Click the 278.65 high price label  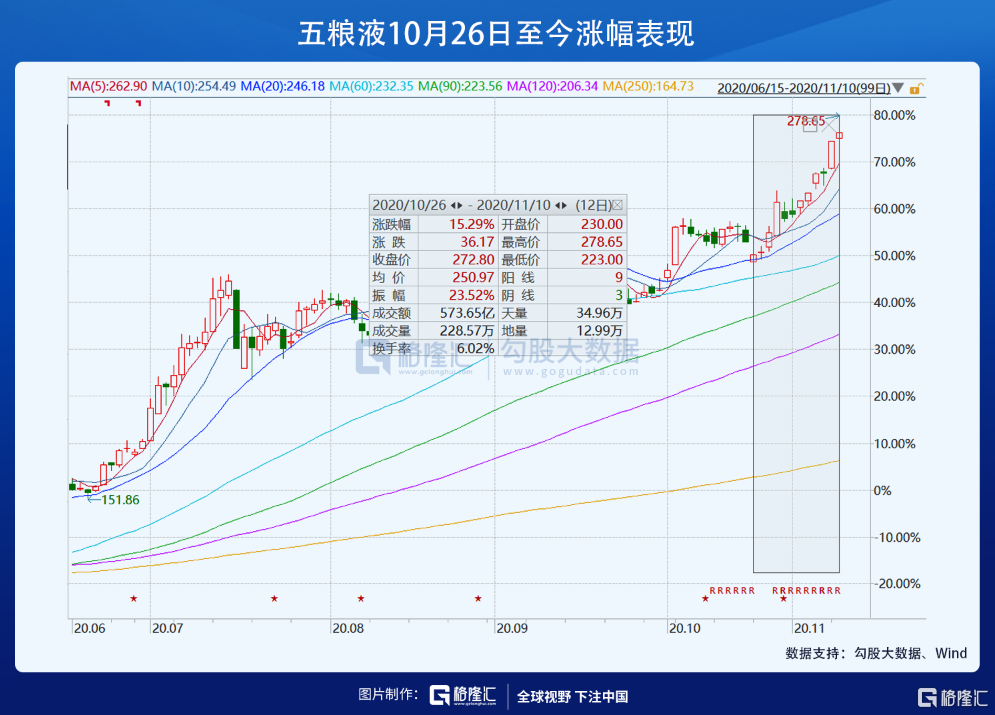[x=805, y=121]
